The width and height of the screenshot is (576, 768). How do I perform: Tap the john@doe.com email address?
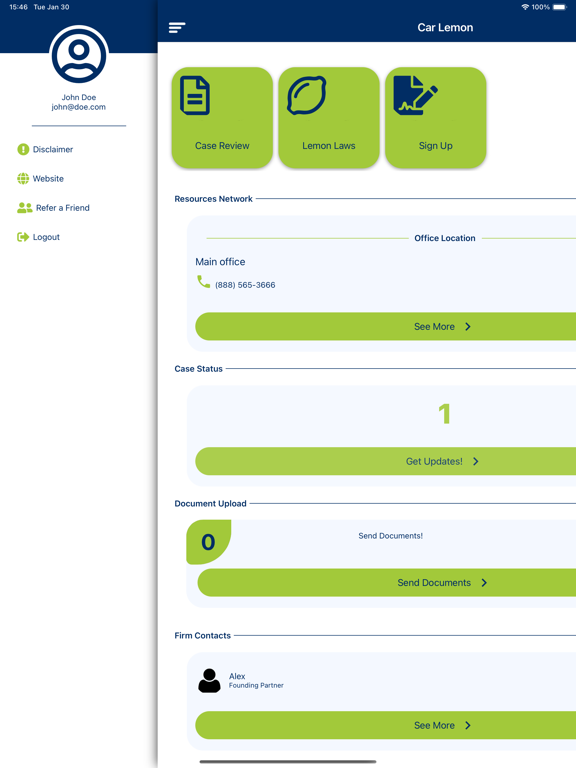click(79, 107)
